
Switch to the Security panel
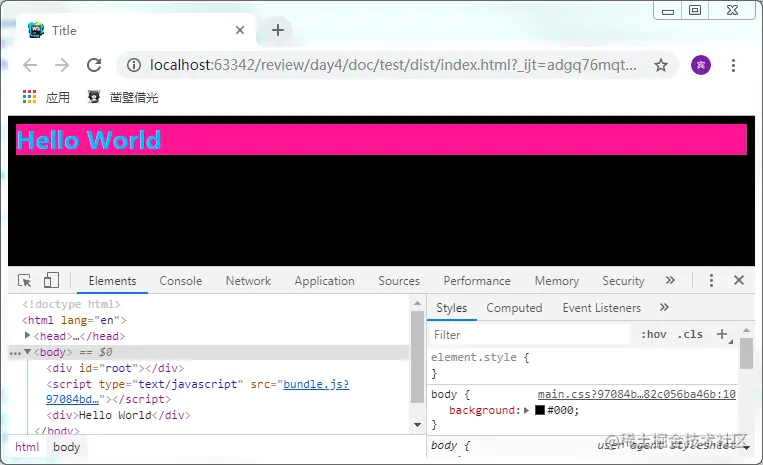[x=623, y=281]
